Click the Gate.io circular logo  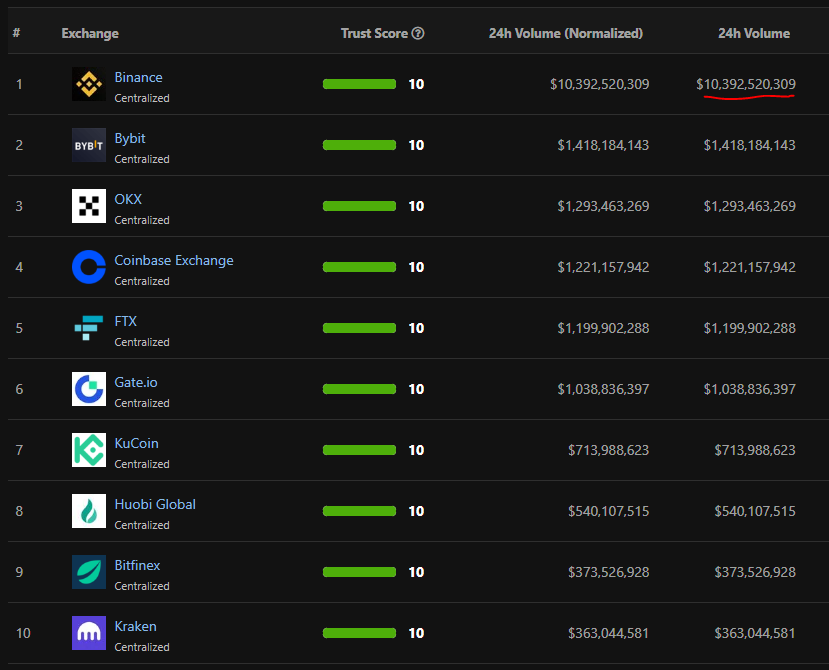88,389
